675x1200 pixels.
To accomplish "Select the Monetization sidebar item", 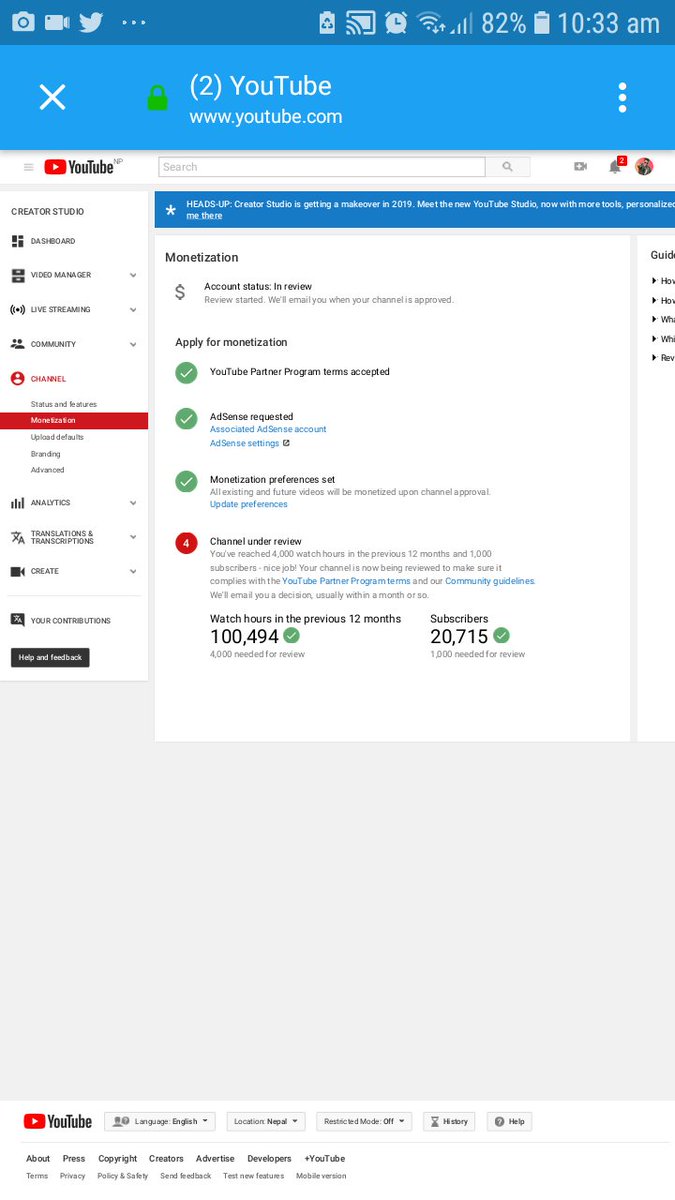I will pos(74,421).
